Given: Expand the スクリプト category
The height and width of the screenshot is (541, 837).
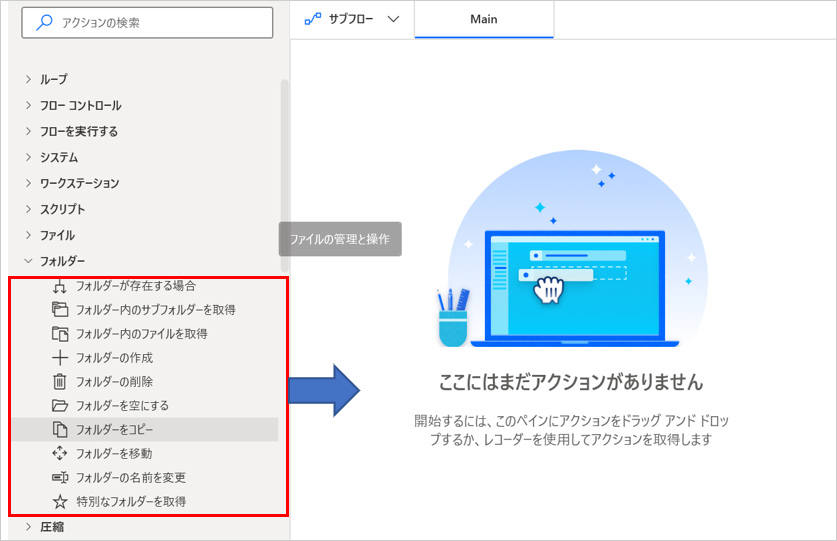Looking at the screenshot, I should point(28,209).
